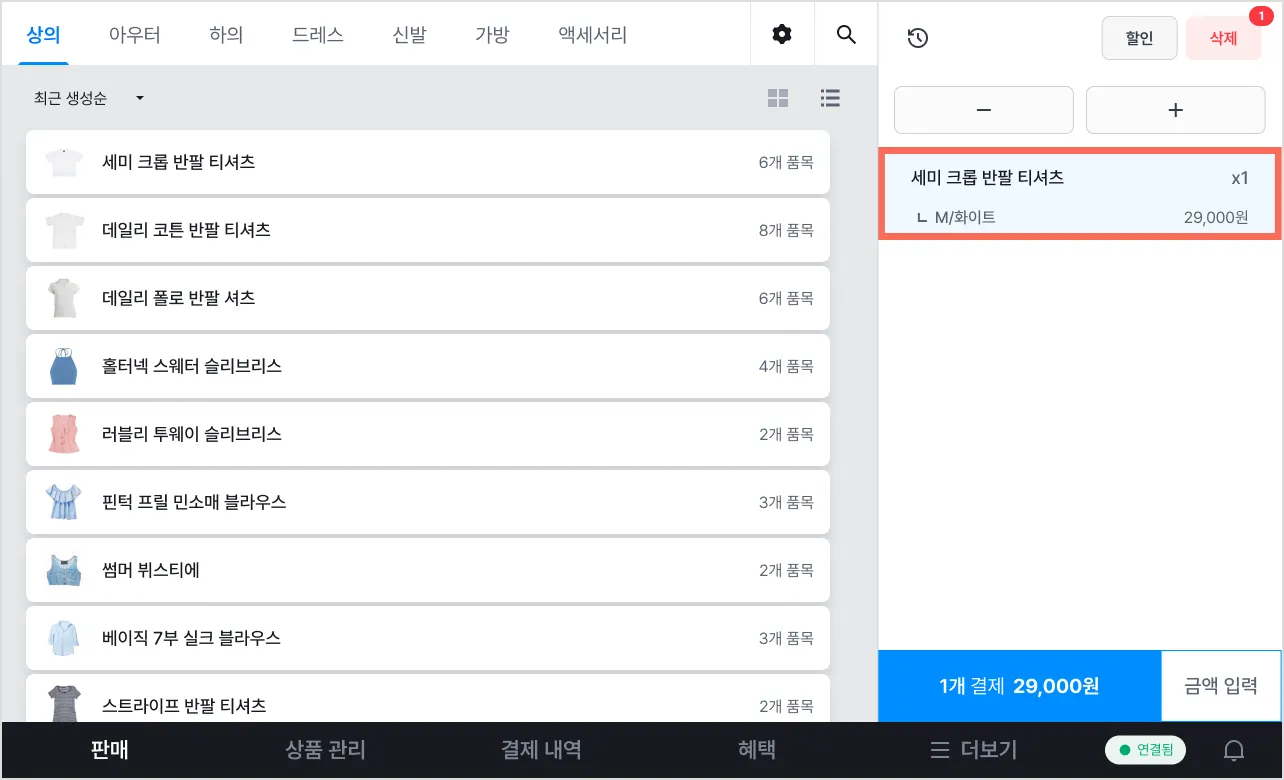Open 혜택 in bottom navigation

pos(757,750)
